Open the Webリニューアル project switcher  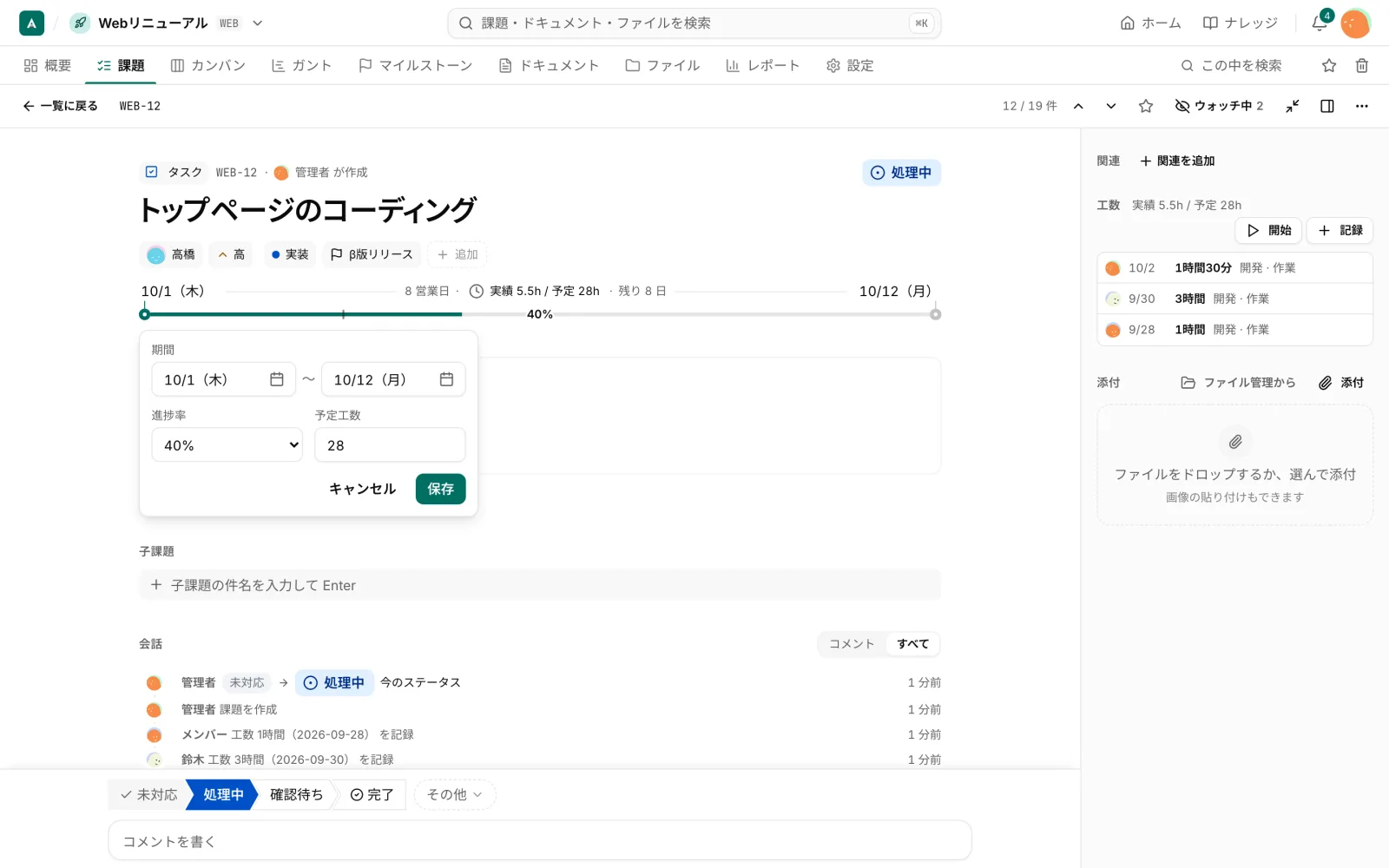tap(167, 23)
